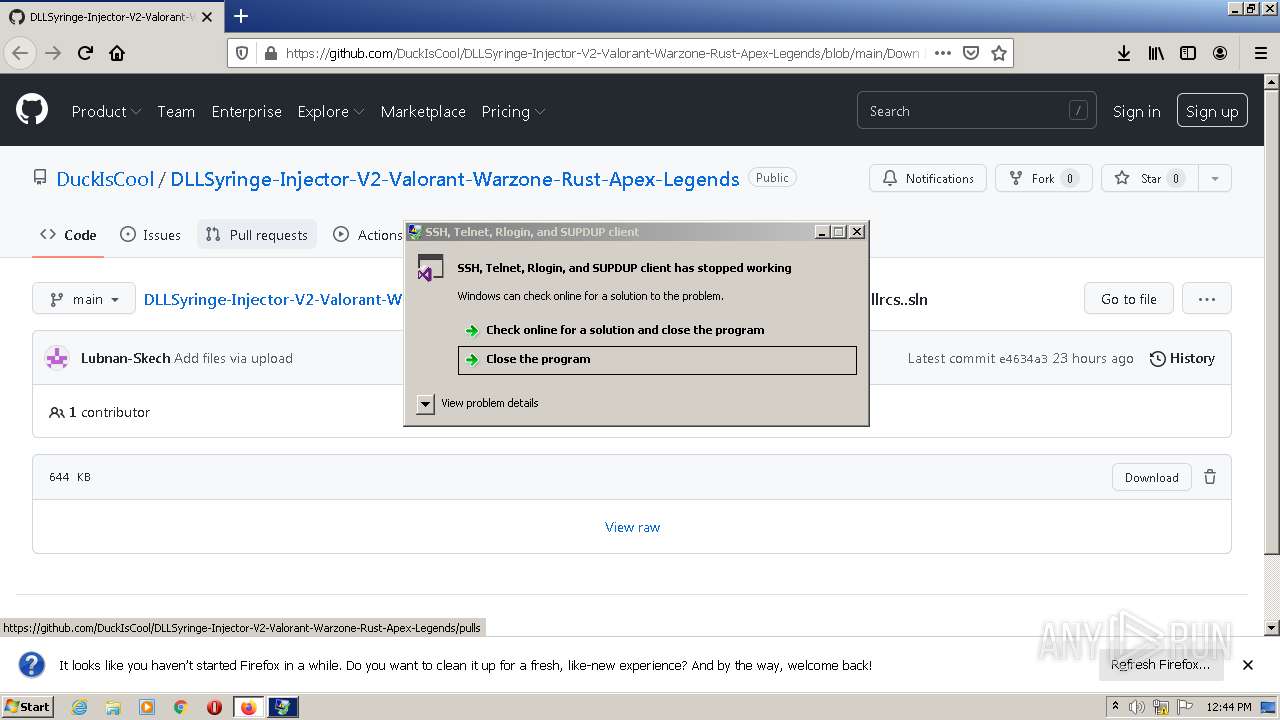Click the GitHub Octocat logo
This screenshot has height=720, width=1280.
coord(32,110)
